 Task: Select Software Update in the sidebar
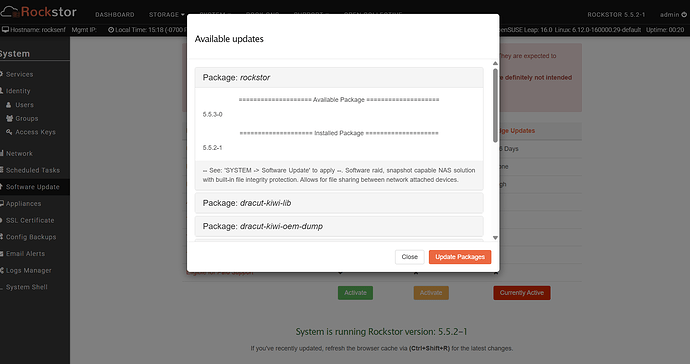[33, 187]
